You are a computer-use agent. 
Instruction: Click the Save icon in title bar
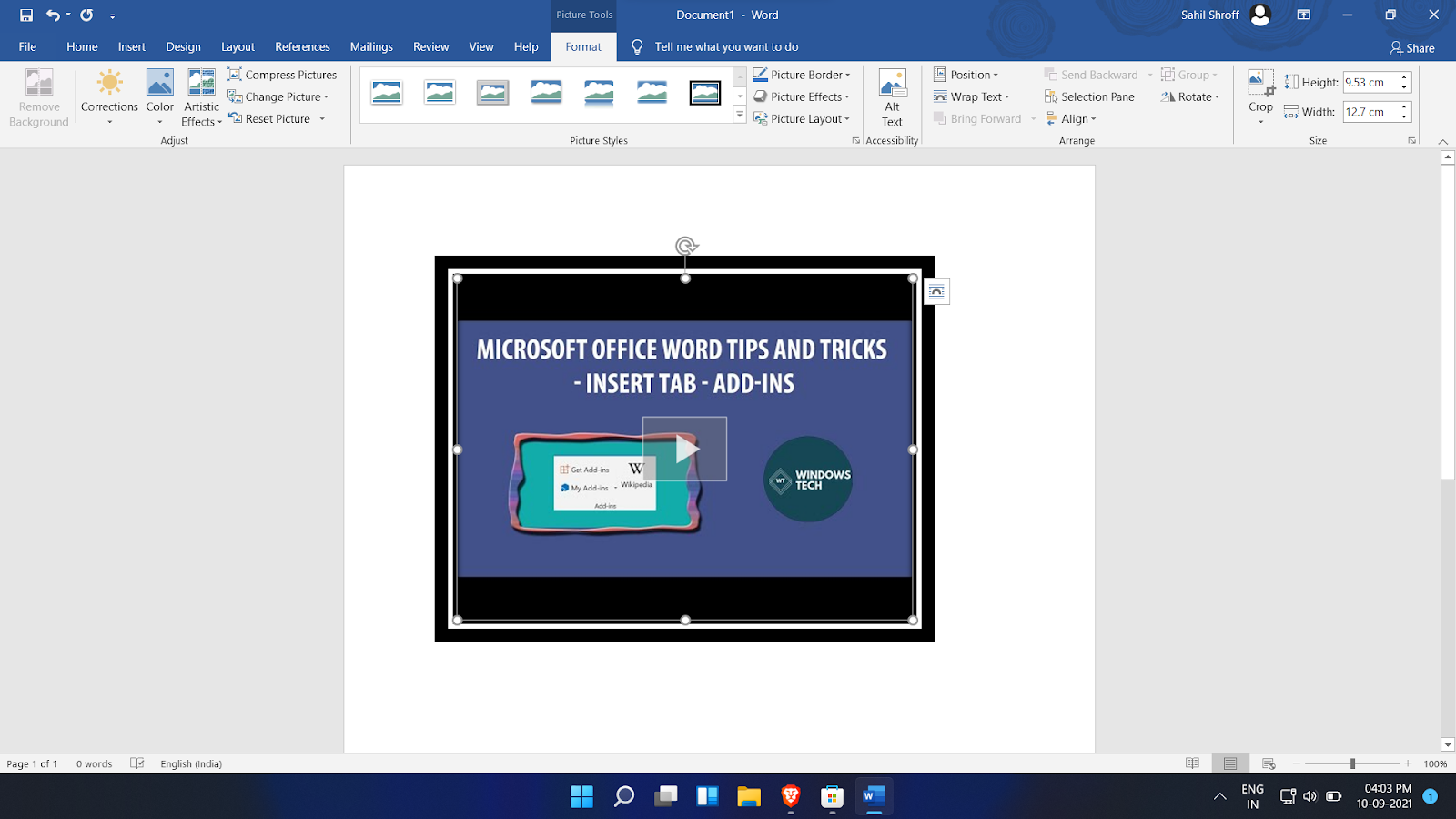click(26, 15)
